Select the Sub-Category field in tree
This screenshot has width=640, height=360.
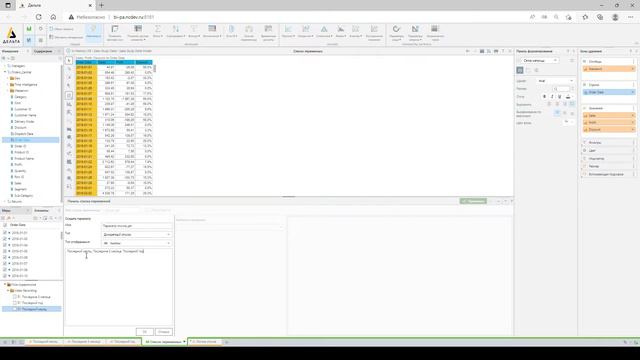(24, 196)
